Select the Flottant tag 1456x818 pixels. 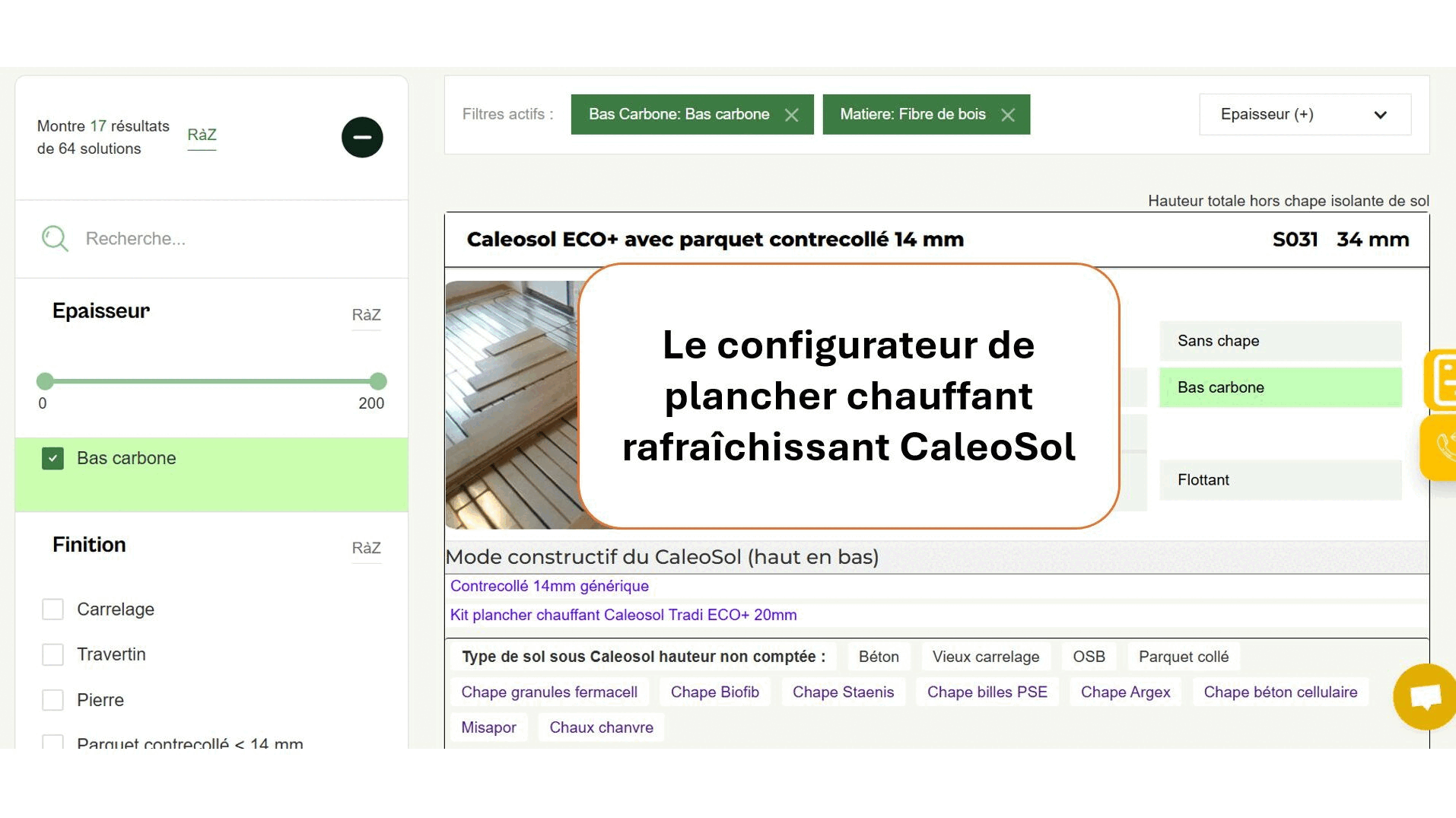point(1280,480)
